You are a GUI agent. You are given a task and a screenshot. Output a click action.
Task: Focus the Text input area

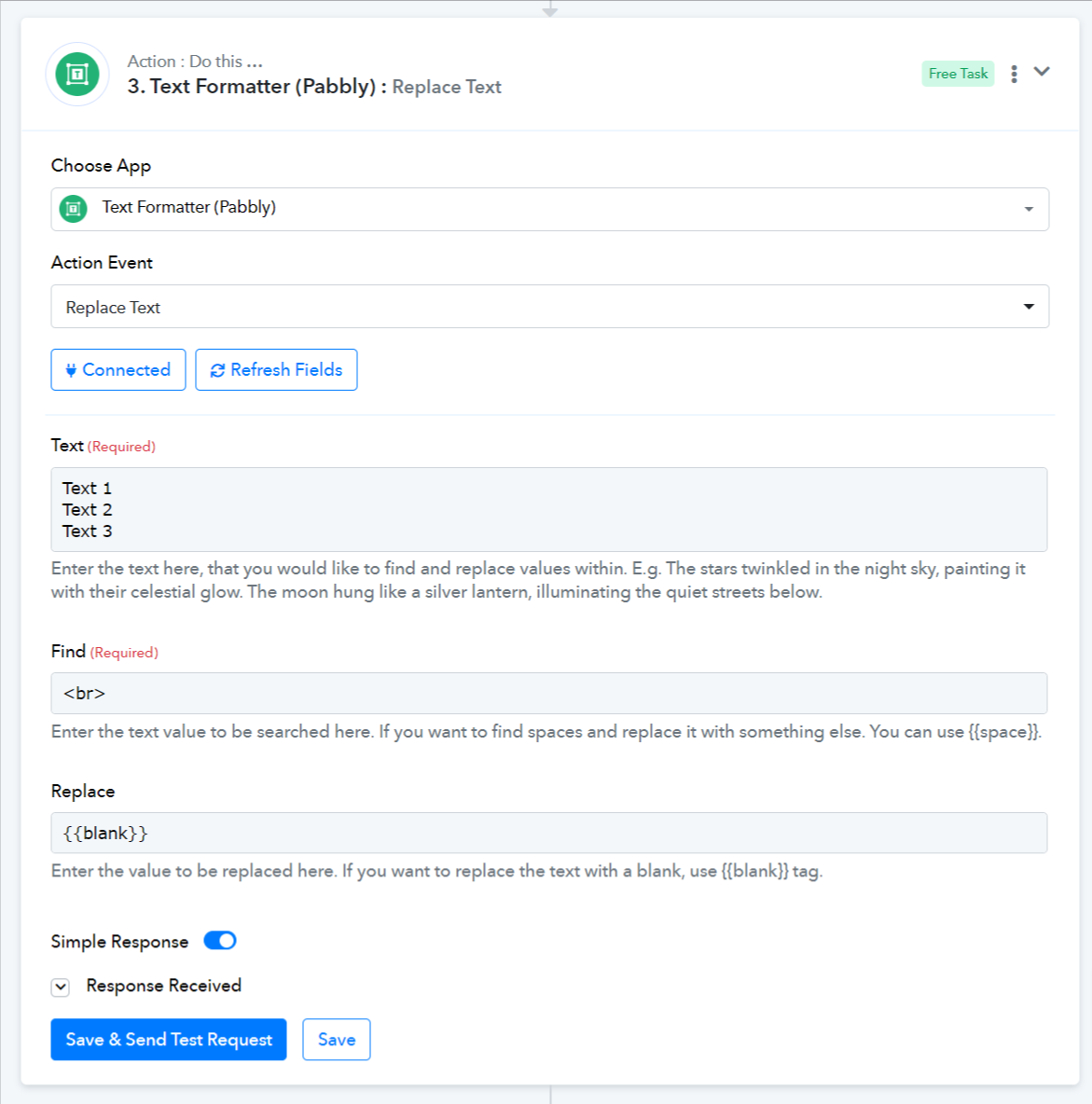549,509
